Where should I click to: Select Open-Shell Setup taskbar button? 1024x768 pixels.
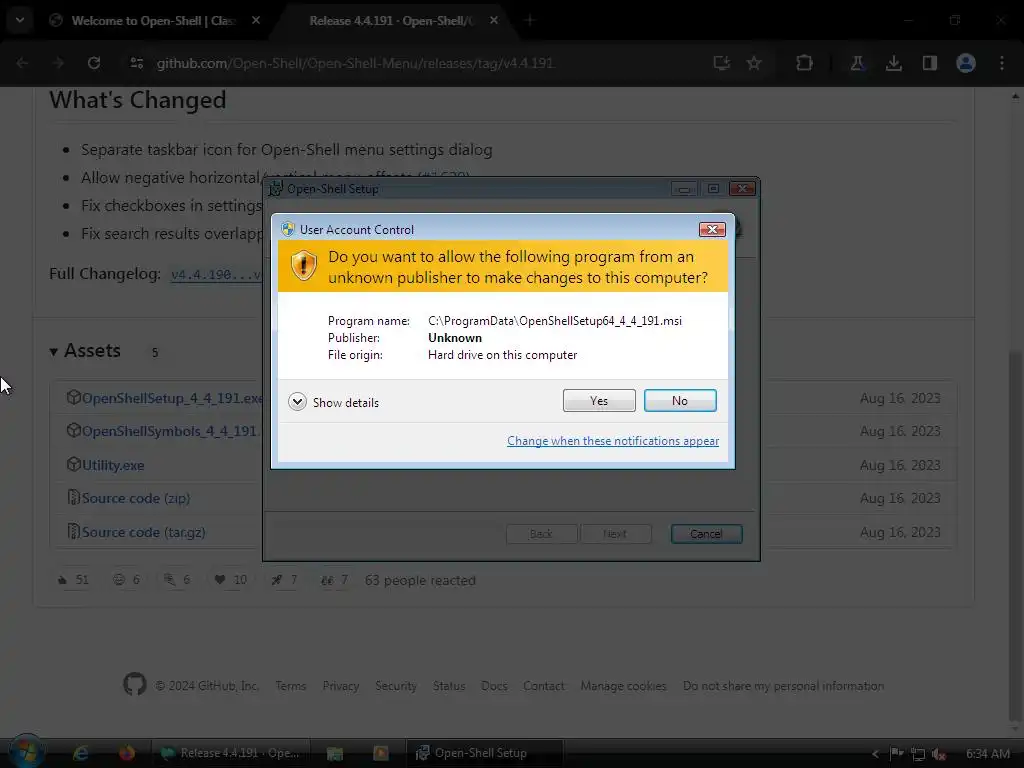click(485, 753)
